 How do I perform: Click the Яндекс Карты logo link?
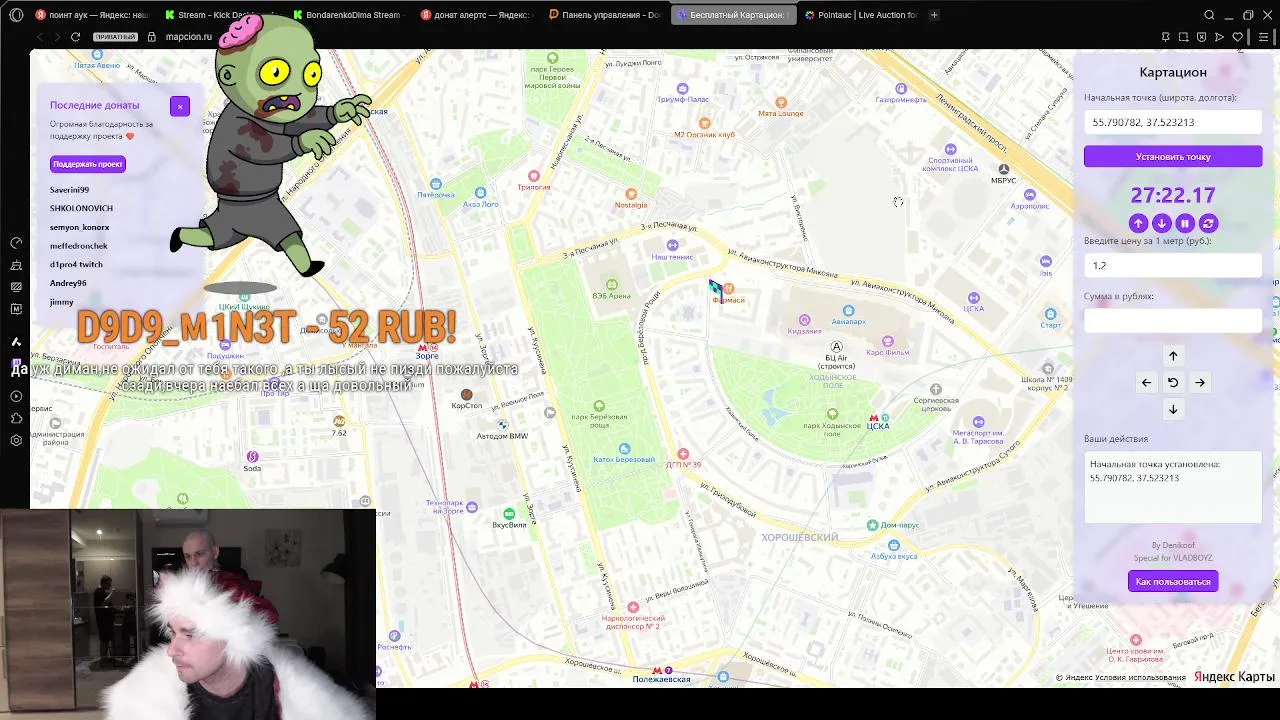1235,677
